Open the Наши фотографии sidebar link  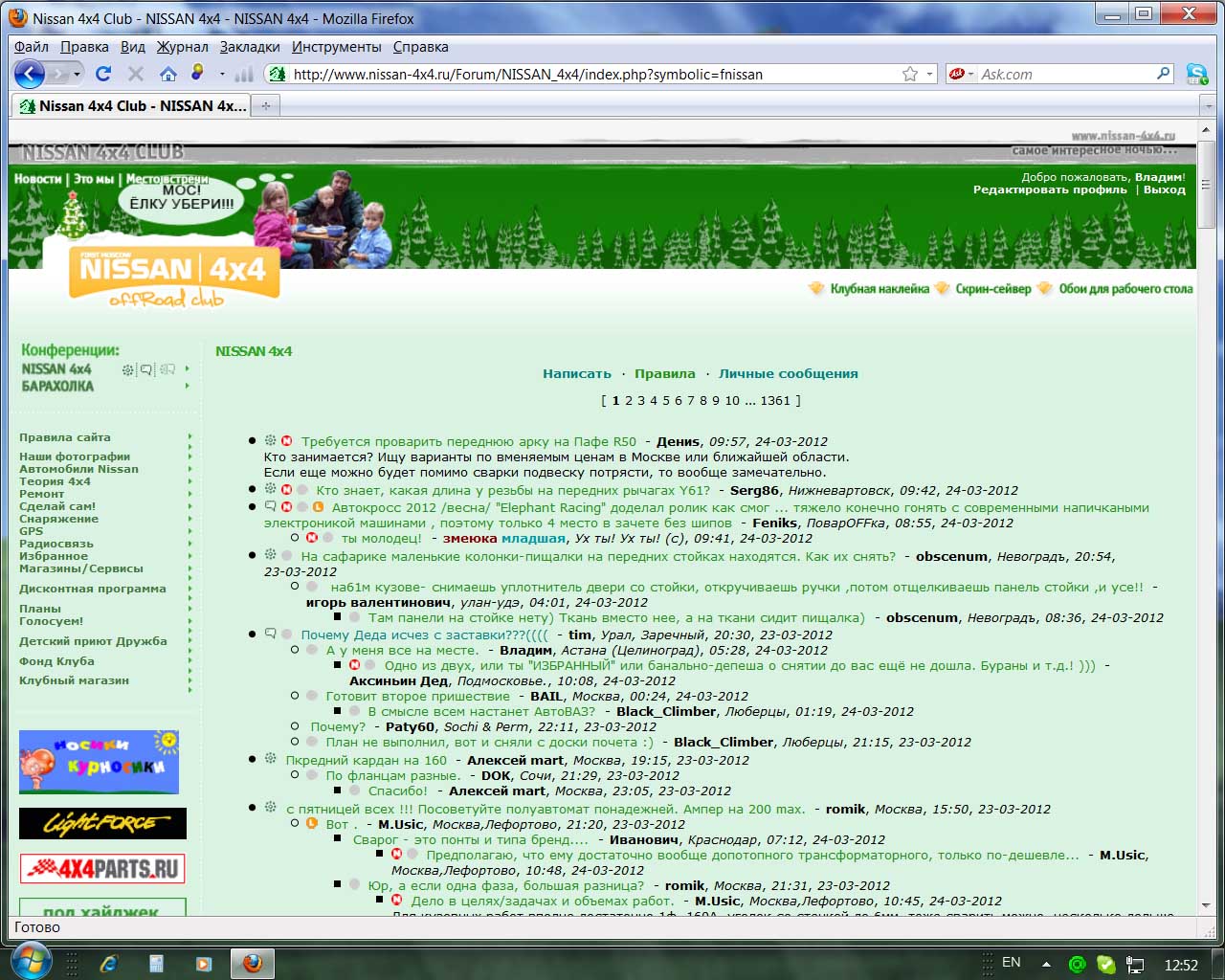(75, 457)
